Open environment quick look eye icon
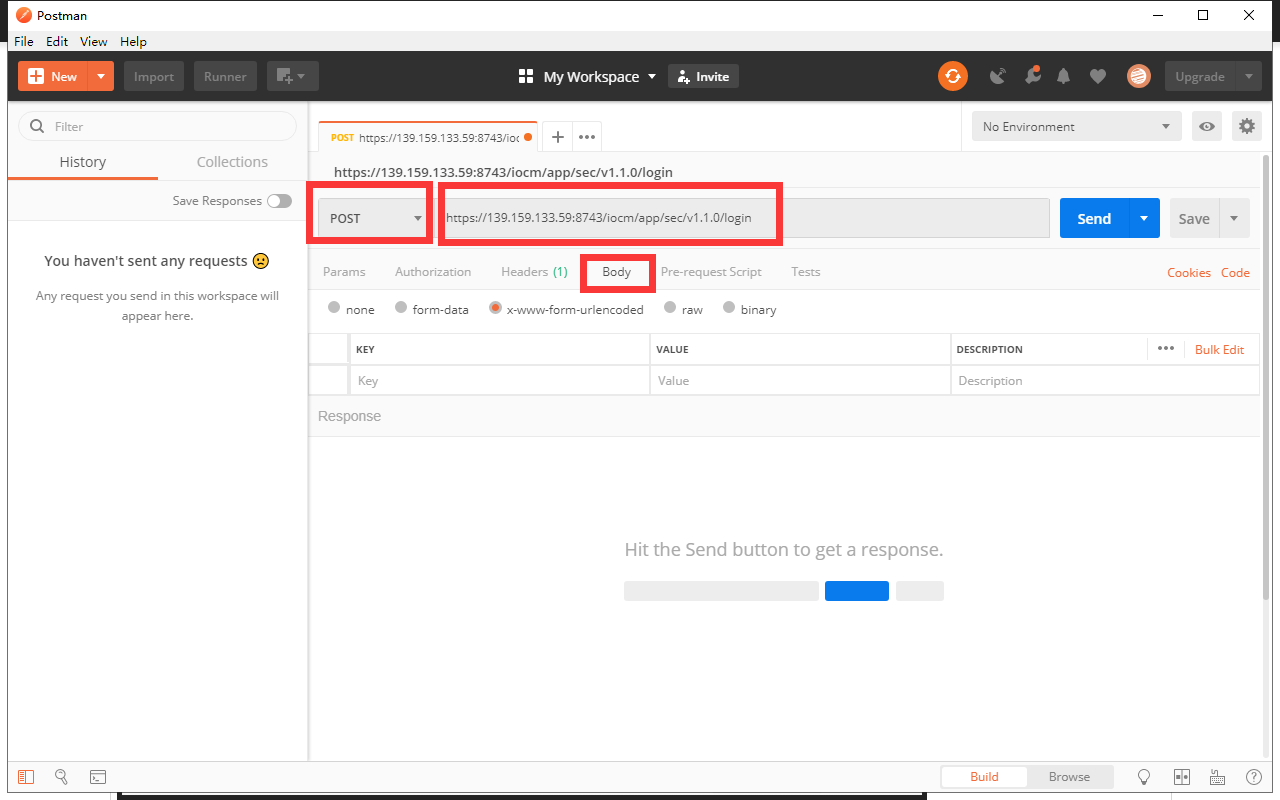This screenshot has height=800, width=1280. [x=1208, y=126]
